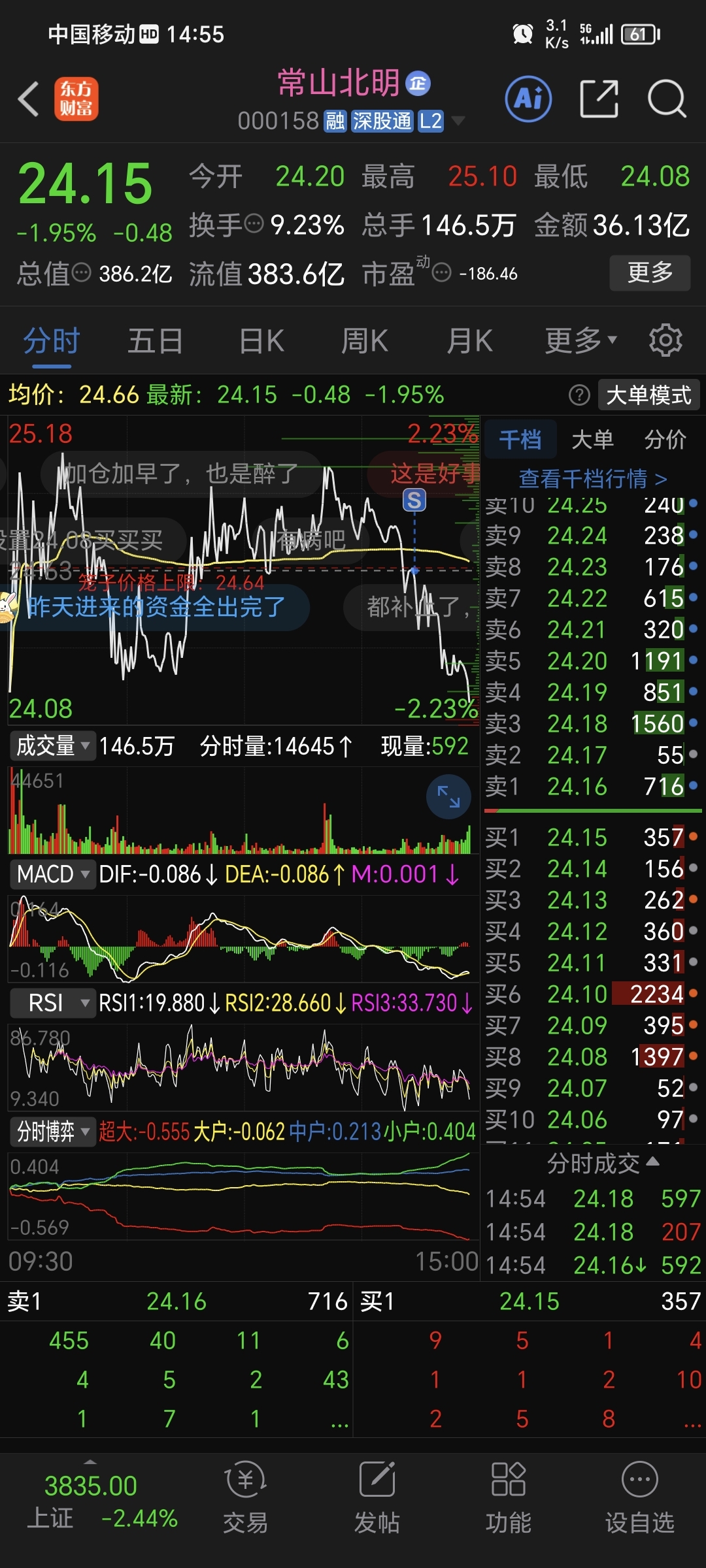Viewport: 706px width, 1568px height.
Task: Tap 买6 row at 24.10
Action: 592,994
